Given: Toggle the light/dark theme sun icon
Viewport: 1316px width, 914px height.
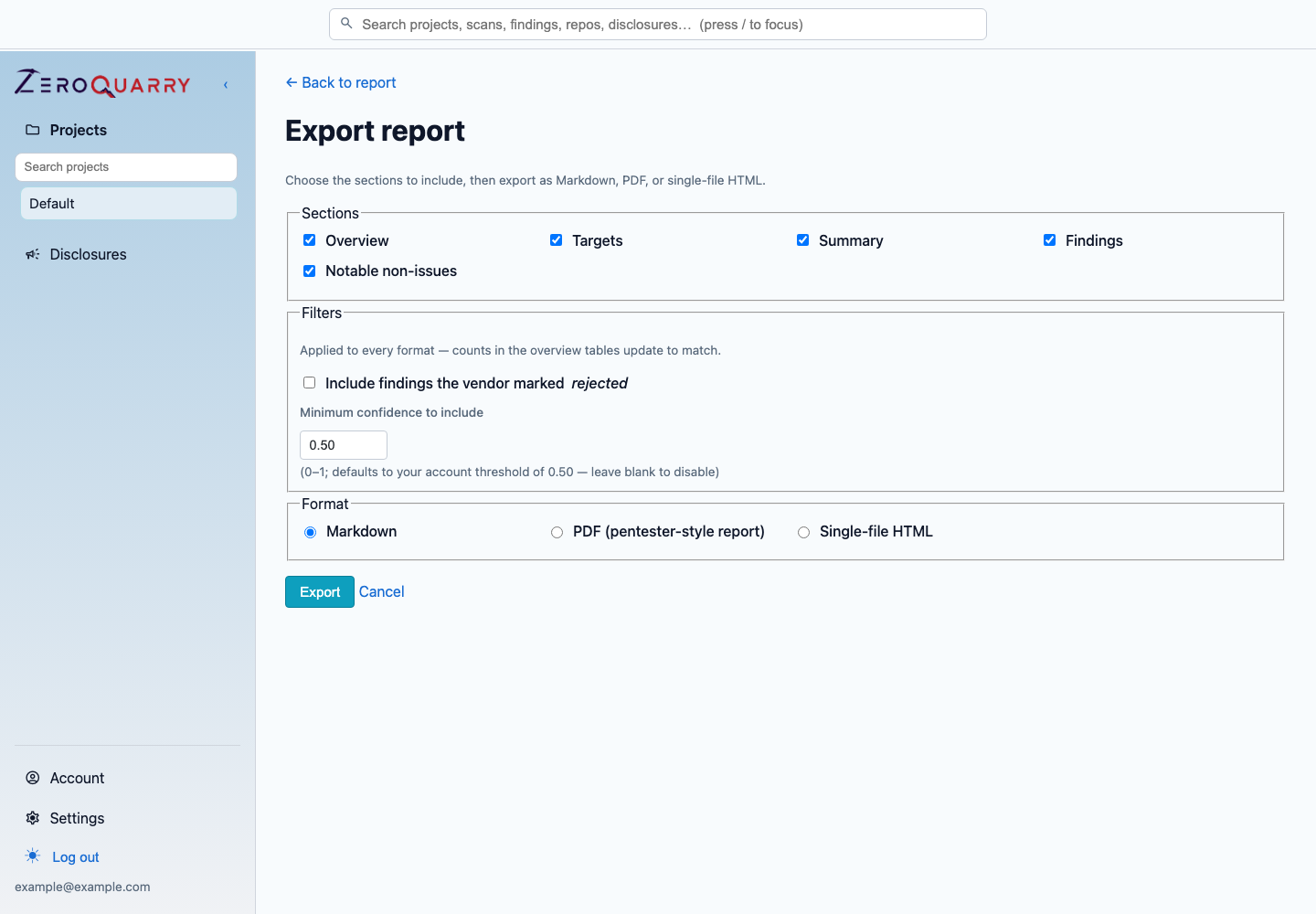Looking at the screenshot, I should [33, 856].
